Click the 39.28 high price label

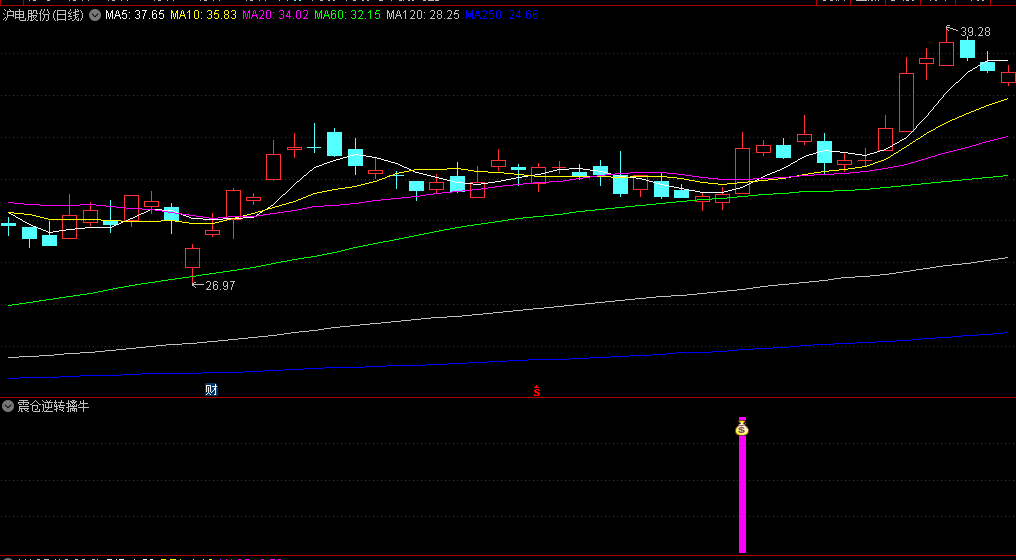click(975, 32)
